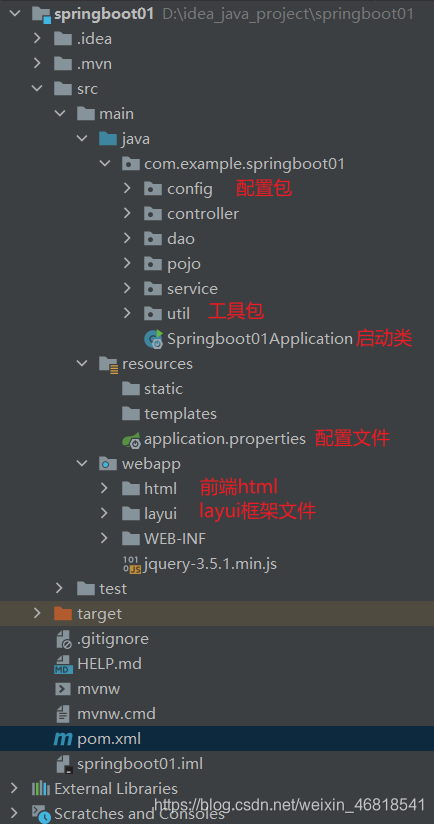
Task: Collapse the com.example.springboot01 package arrow
Action: [105, 164]
